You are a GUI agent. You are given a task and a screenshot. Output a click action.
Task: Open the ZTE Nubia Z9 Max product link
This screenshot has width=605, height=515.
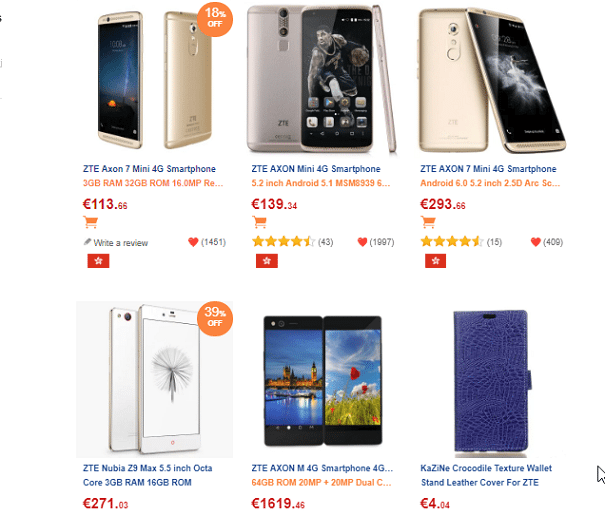147,475
